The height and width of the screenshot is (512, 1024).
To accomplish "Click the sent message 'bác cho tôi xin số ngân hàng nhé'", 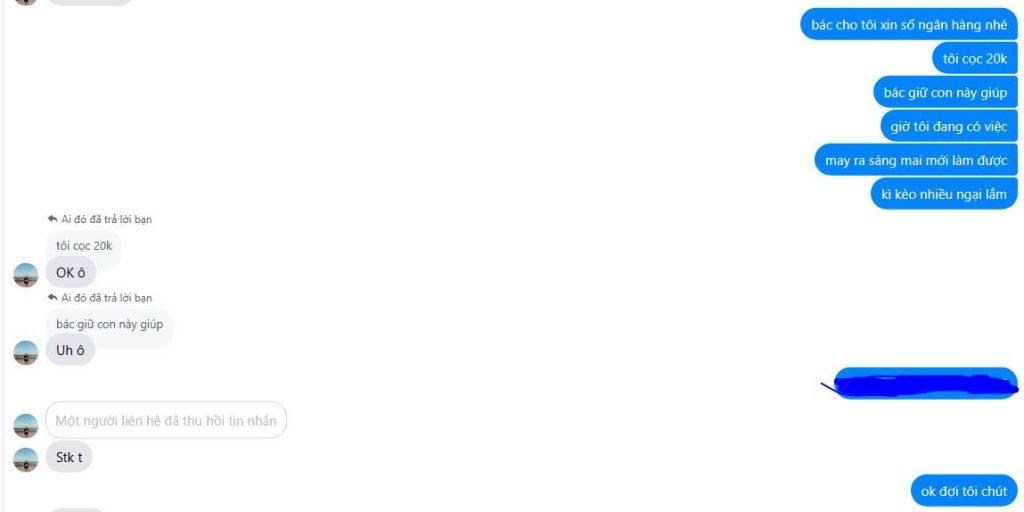I will pyautogui.click(x=909, y=24).
